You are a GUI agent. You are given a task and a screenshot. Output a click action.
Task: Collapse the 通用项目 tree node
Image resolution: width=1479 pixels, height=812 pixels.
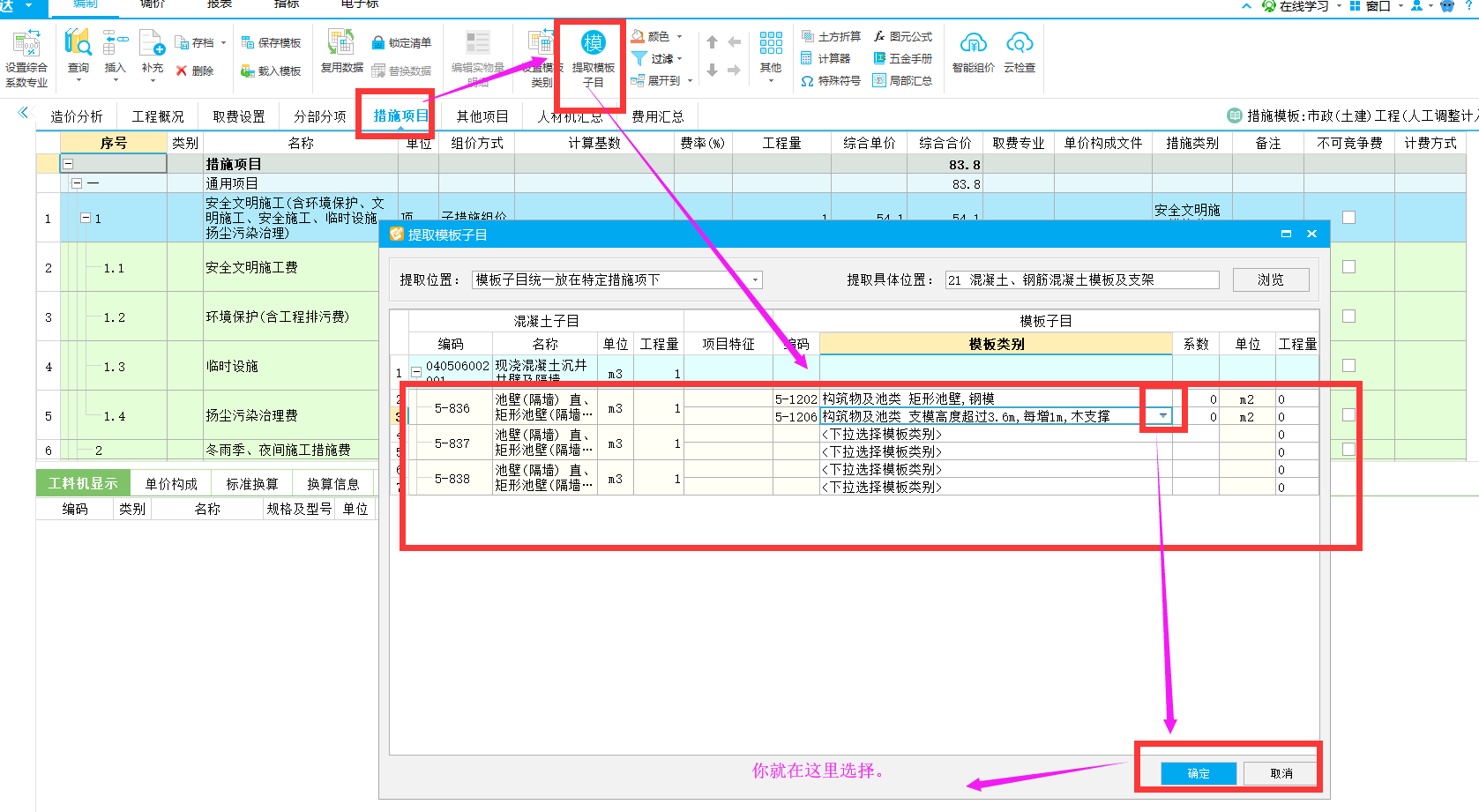tap(77, 183)
